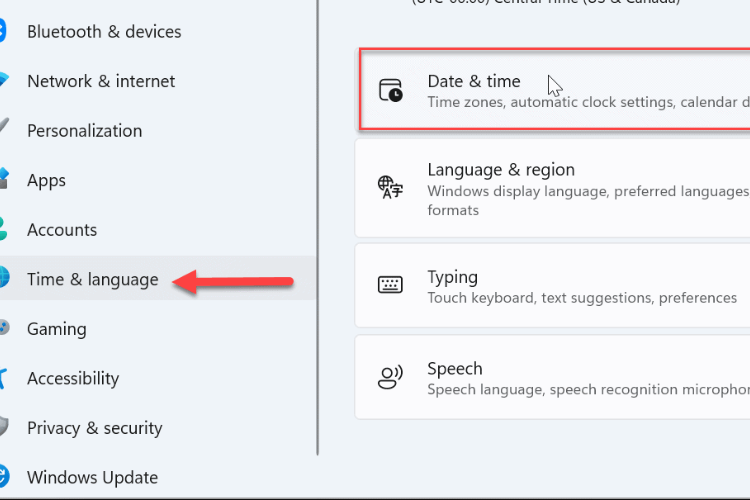Click the Speech microphone person icon
Viewport: 750px width, 500px height.
[390, 377]
